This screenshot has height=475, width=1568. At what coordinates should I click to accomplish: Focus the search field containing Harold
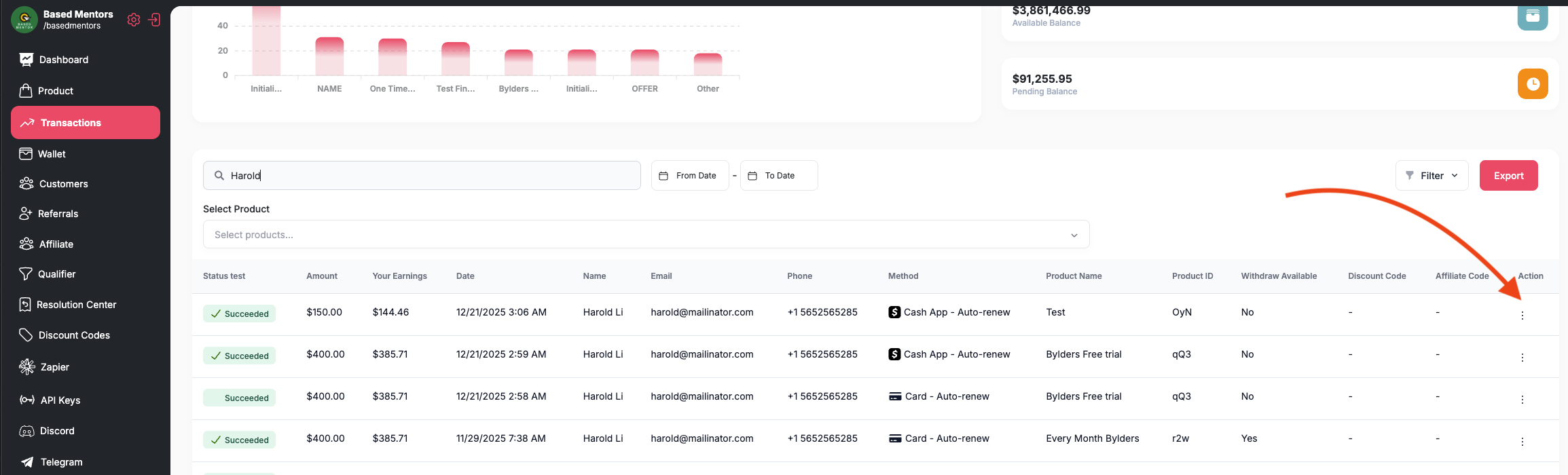tap(422, 176)
